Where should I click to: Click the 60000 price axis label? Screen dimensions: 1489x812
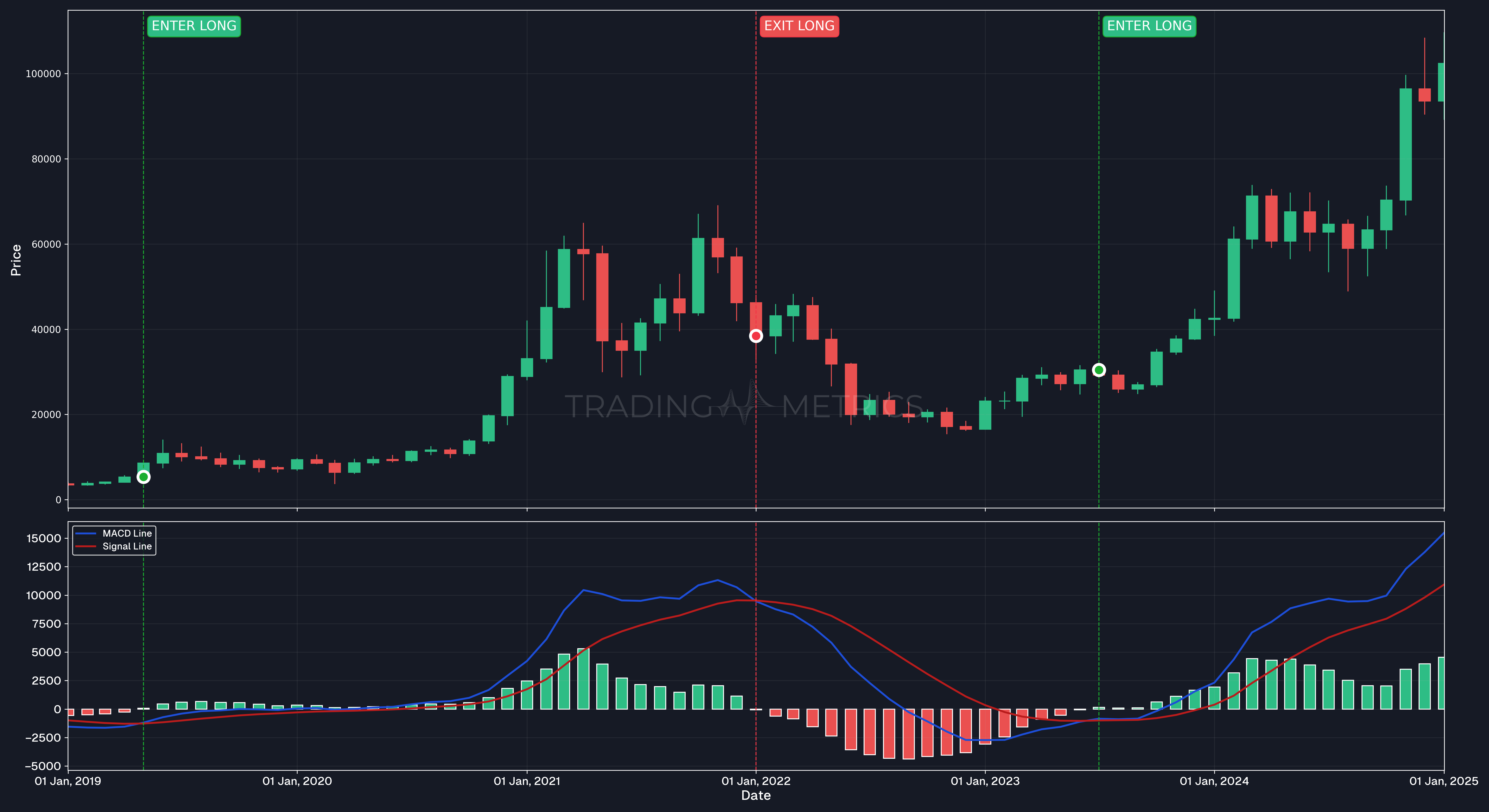pos(46,245)
